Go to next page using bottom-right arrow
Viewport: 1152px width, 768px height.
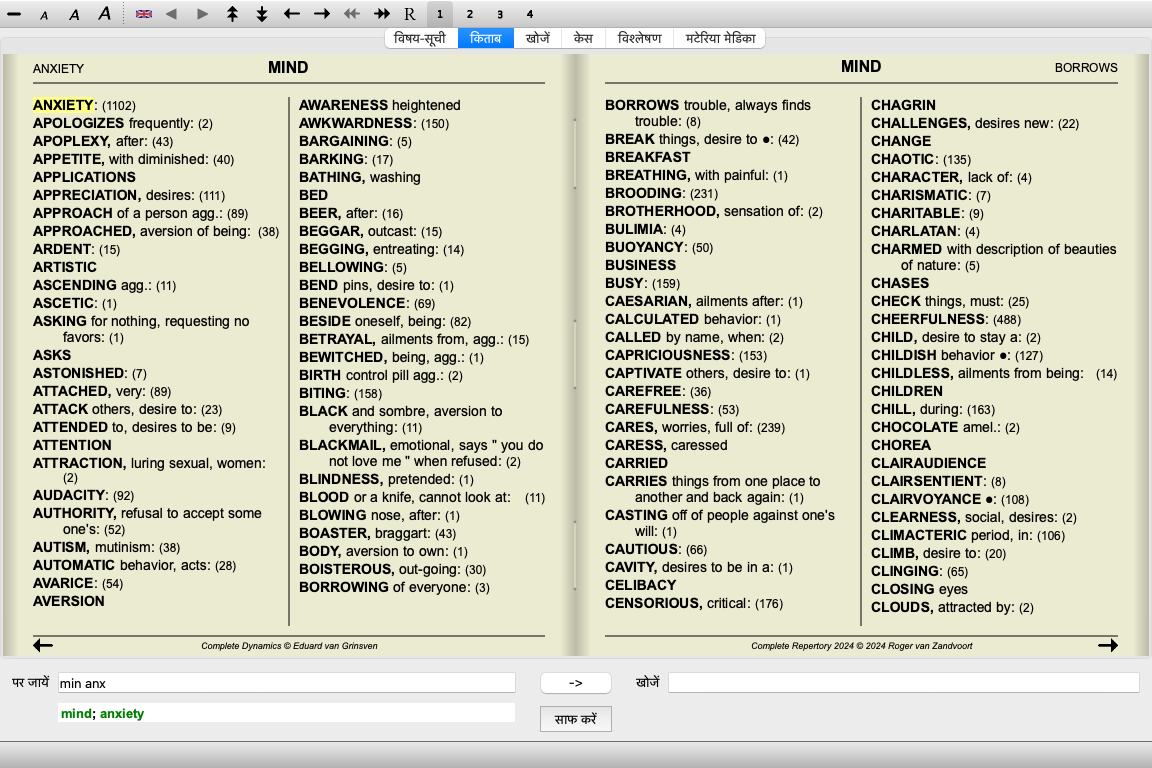[x=1107, y=646]
